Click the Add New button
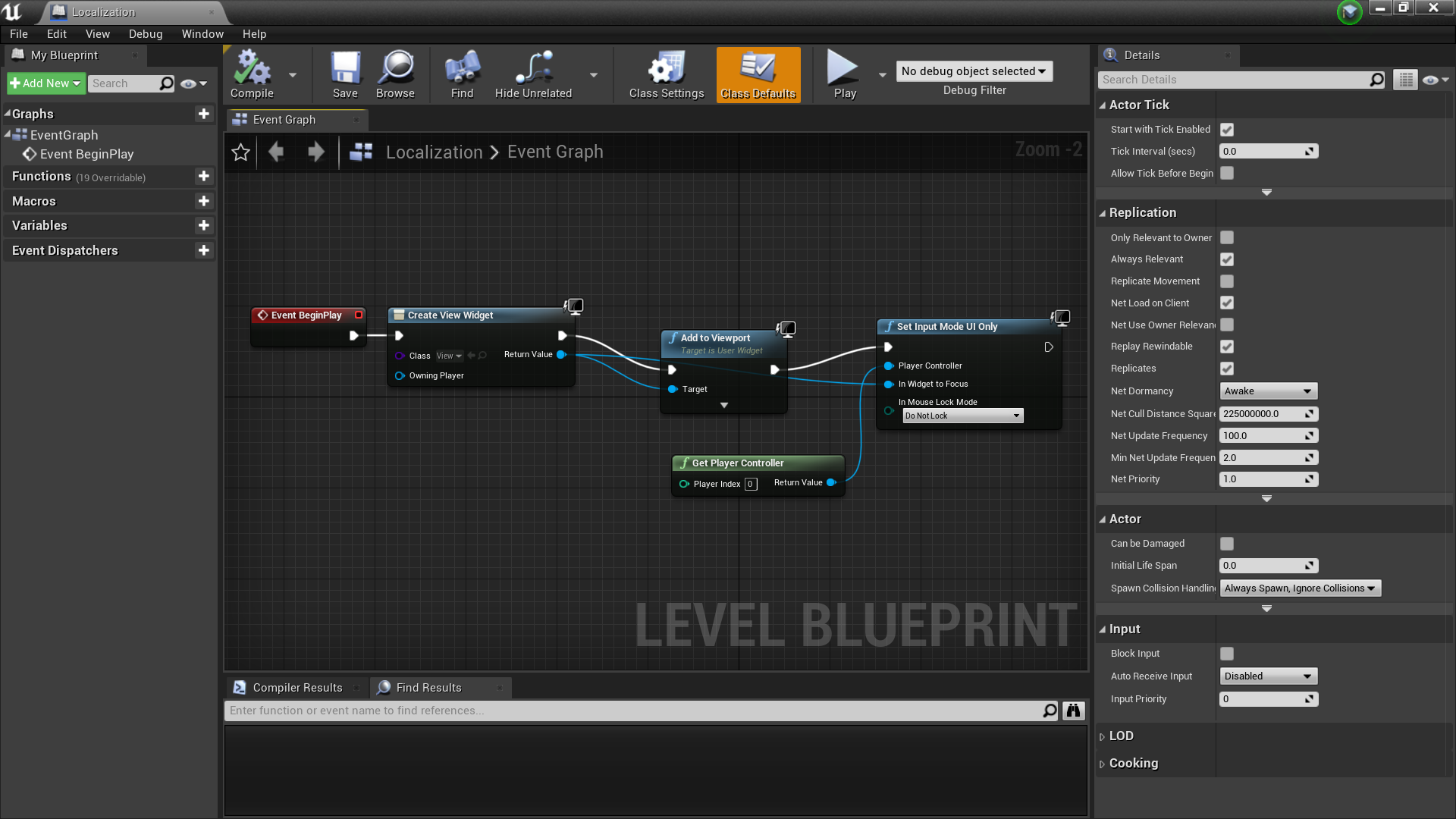This screenshot has width=1456, height=819. [45, 83]
